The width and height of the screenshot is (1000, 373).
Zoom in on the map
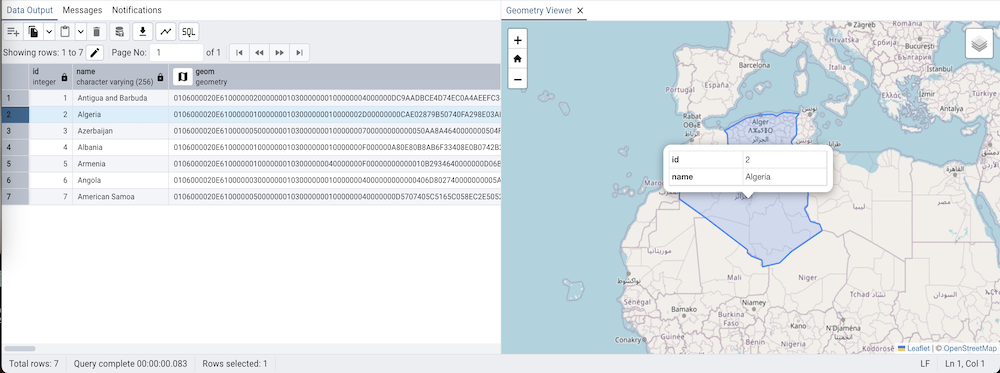click(517, 40)
